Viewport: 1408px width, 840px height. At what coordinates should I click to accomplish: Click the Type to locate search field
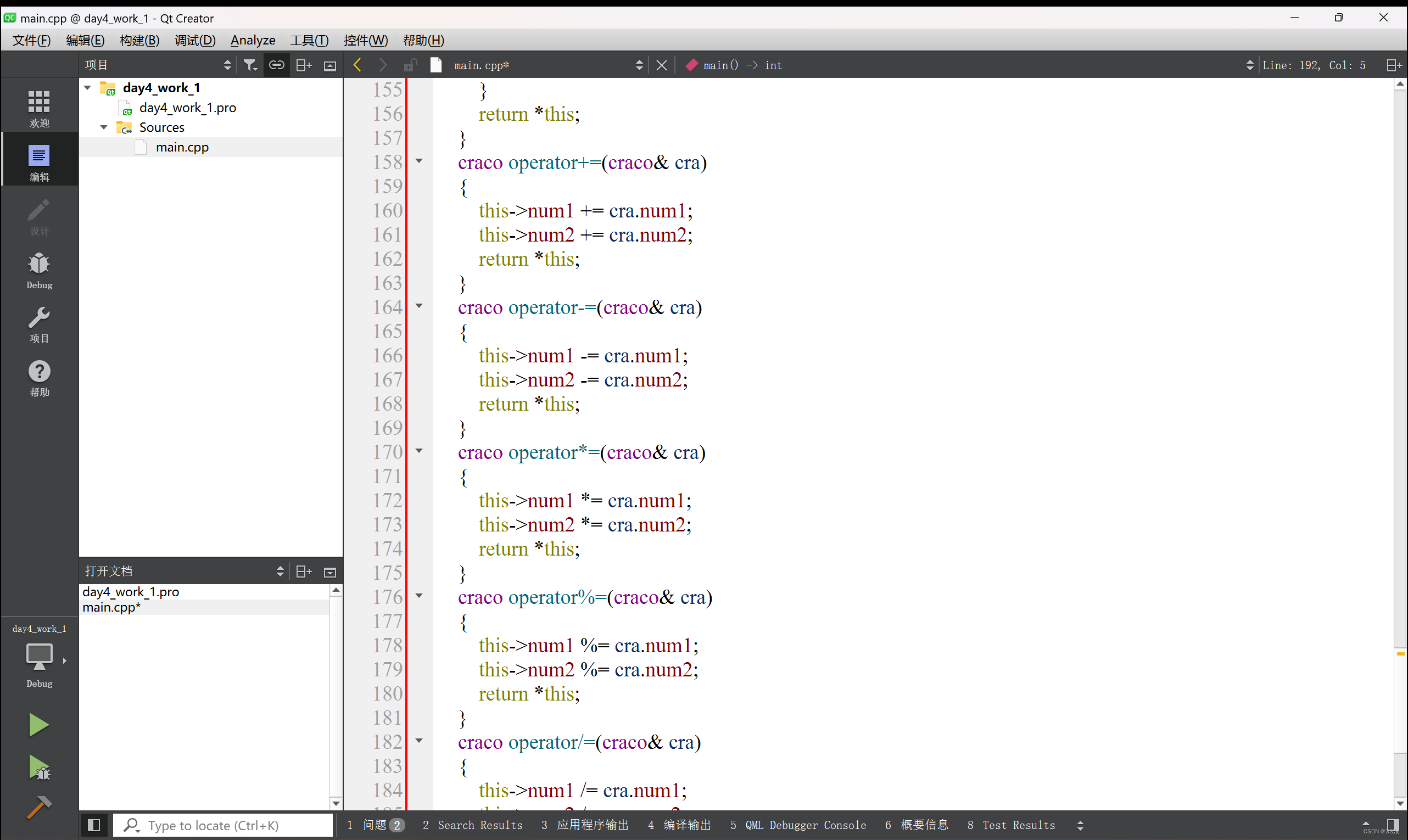click(222, 825)
